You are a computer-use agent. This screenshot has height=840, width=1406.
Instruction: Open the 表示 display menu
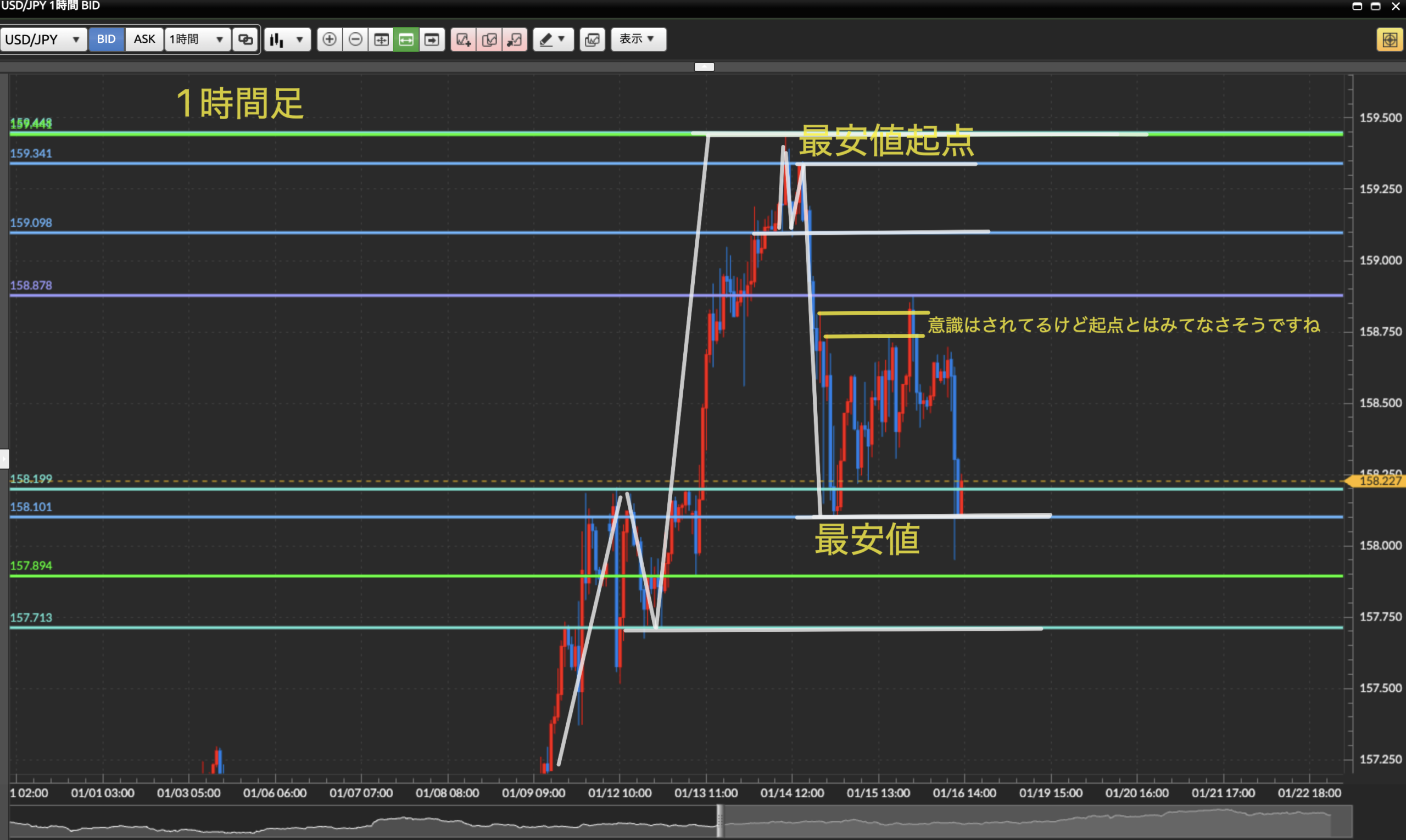click(x=638, y=39)
